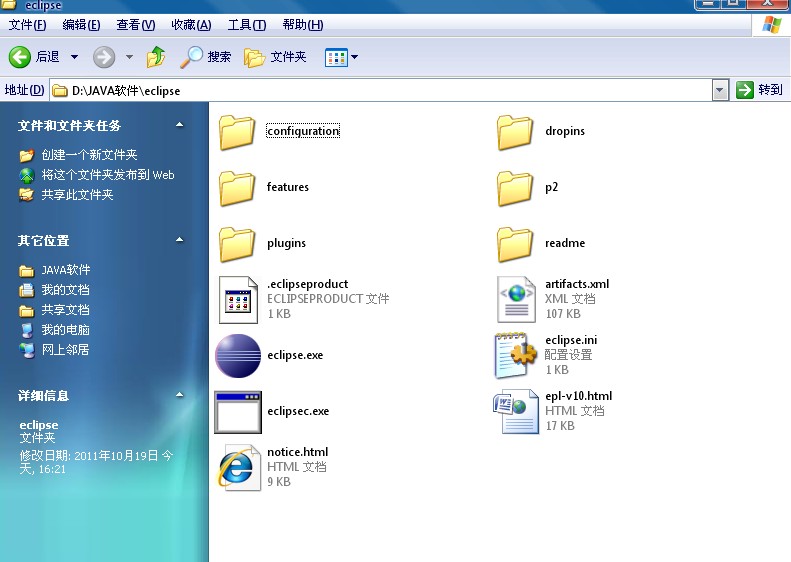
Task: Open the Search magnifier tool
Action: (191, 57)
